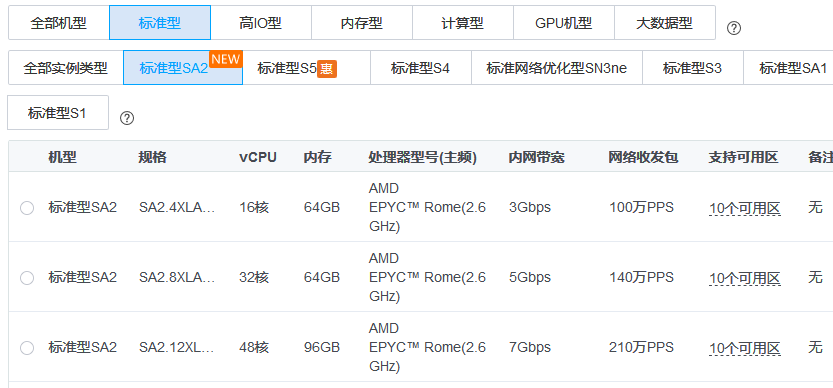Image resolution: width=833 pixels, height=388 pixels.
Task: Click the 7Gbps bandwidth cell
Action: coord(530,348)
